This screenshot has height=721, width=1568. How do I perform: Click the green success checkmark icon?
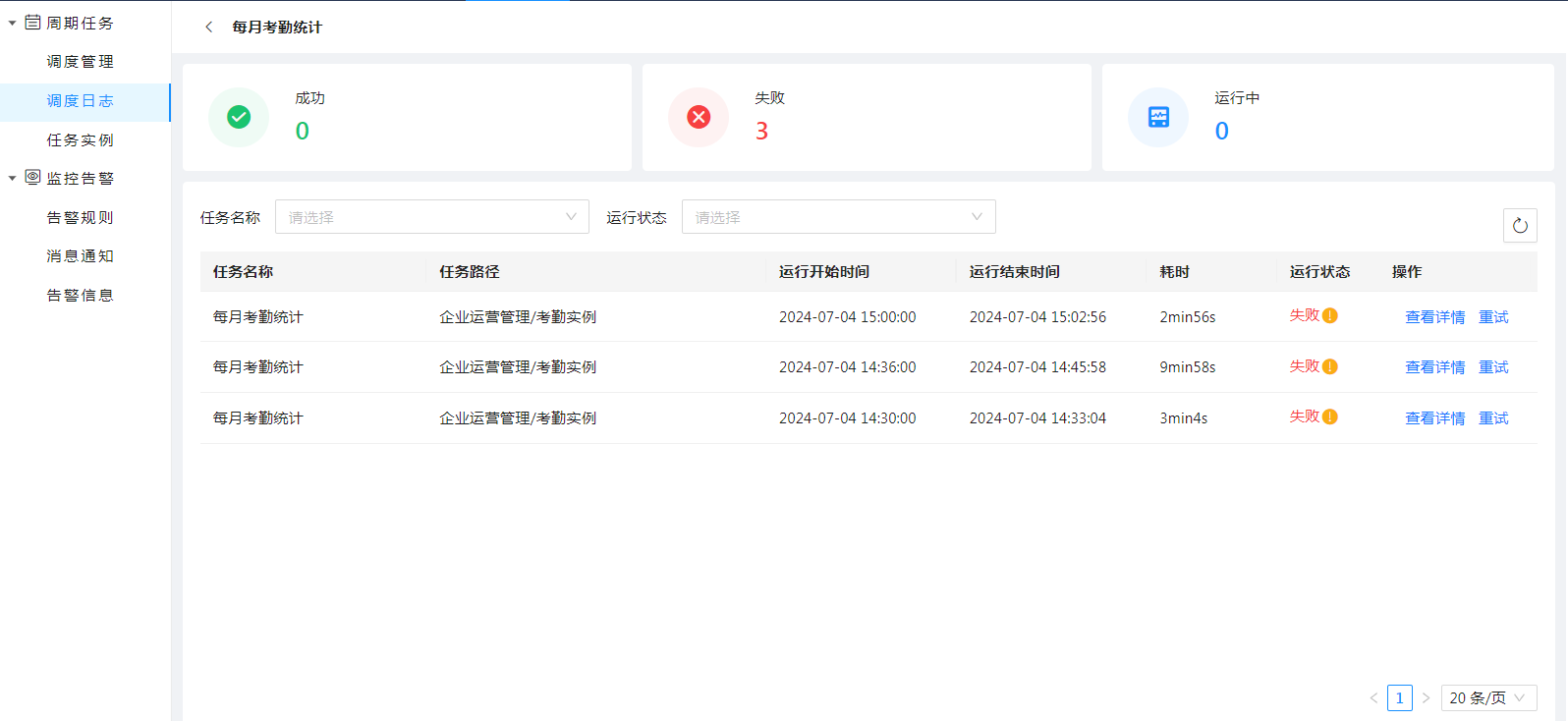click(239, 118)
